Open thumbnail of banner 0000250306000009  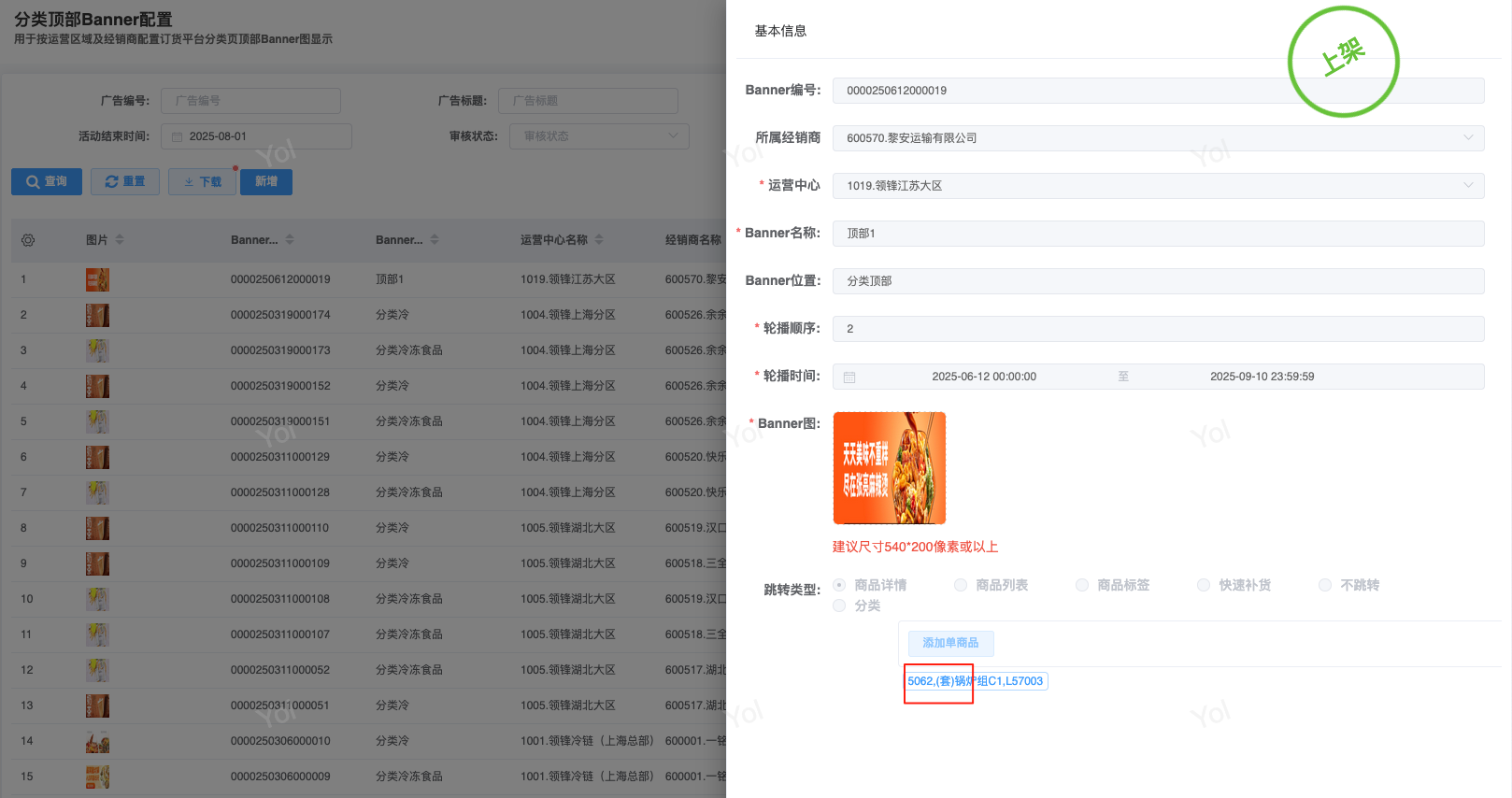(x=97, y=777)
